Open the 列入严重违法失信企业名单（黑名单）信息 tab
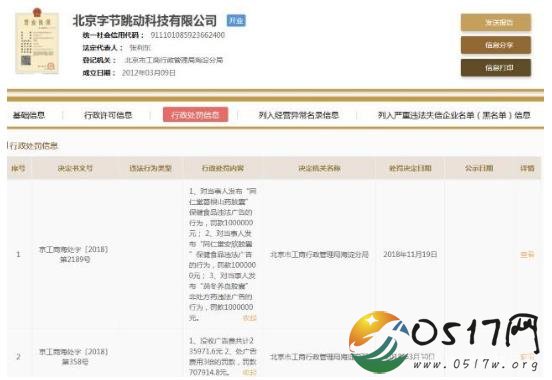The image size is (552, 380). coord(454,115)
